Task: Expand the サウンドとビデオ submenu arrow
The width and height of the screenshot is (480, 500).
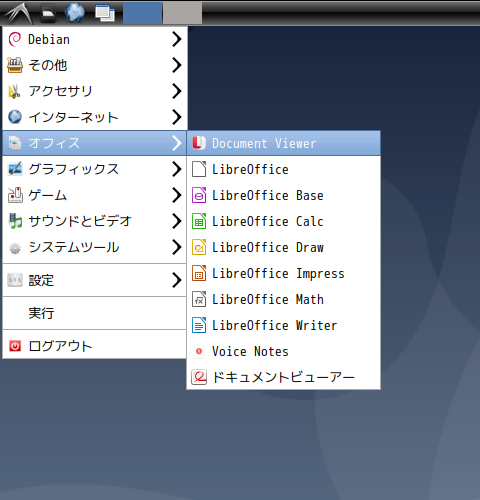Action: tap(177, 221)
